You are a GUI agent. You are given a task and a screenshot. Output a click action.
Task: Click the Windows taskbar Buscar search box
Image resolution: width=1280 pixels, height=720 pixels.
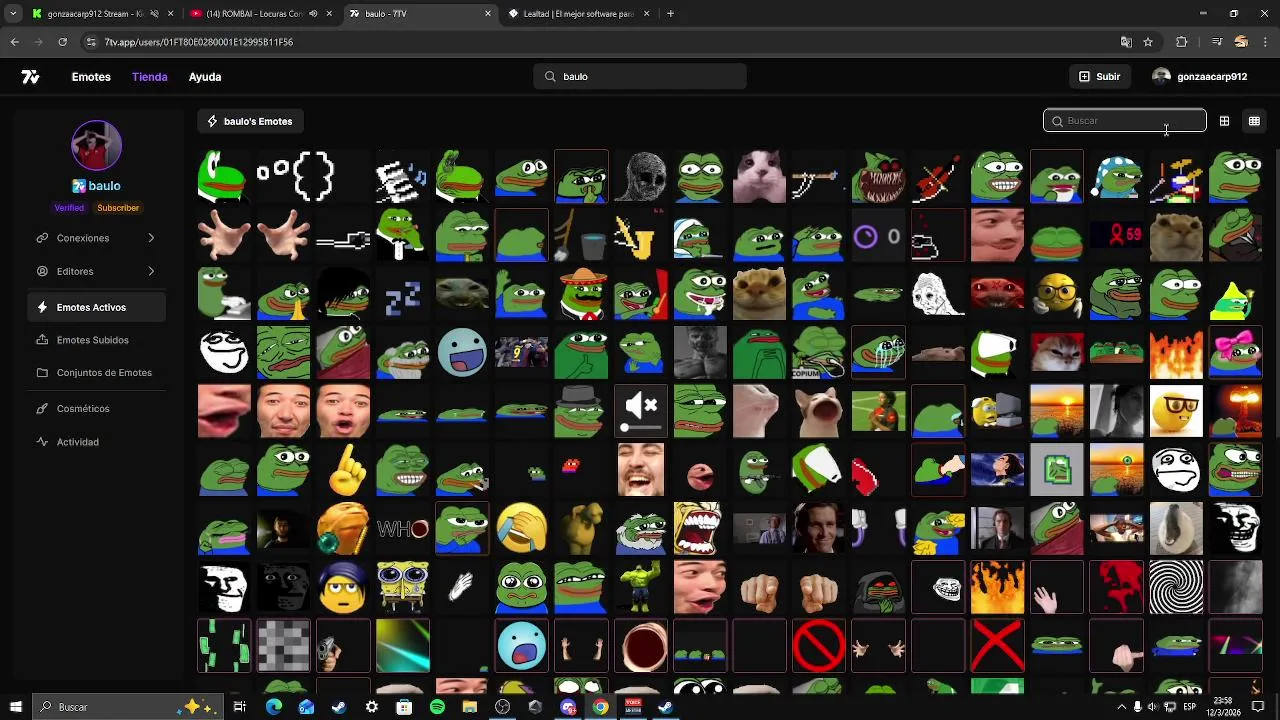tap(128, 707)
